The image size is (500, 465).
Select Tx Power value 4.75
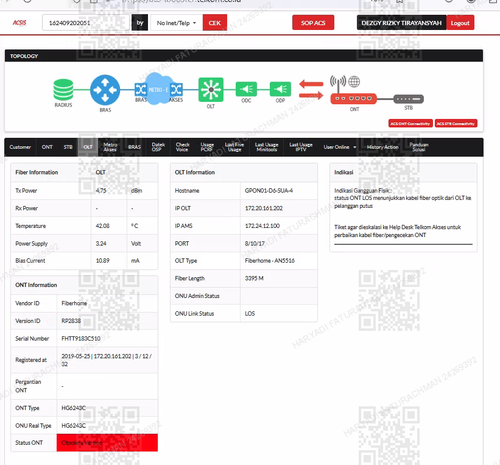pos(101,191)
